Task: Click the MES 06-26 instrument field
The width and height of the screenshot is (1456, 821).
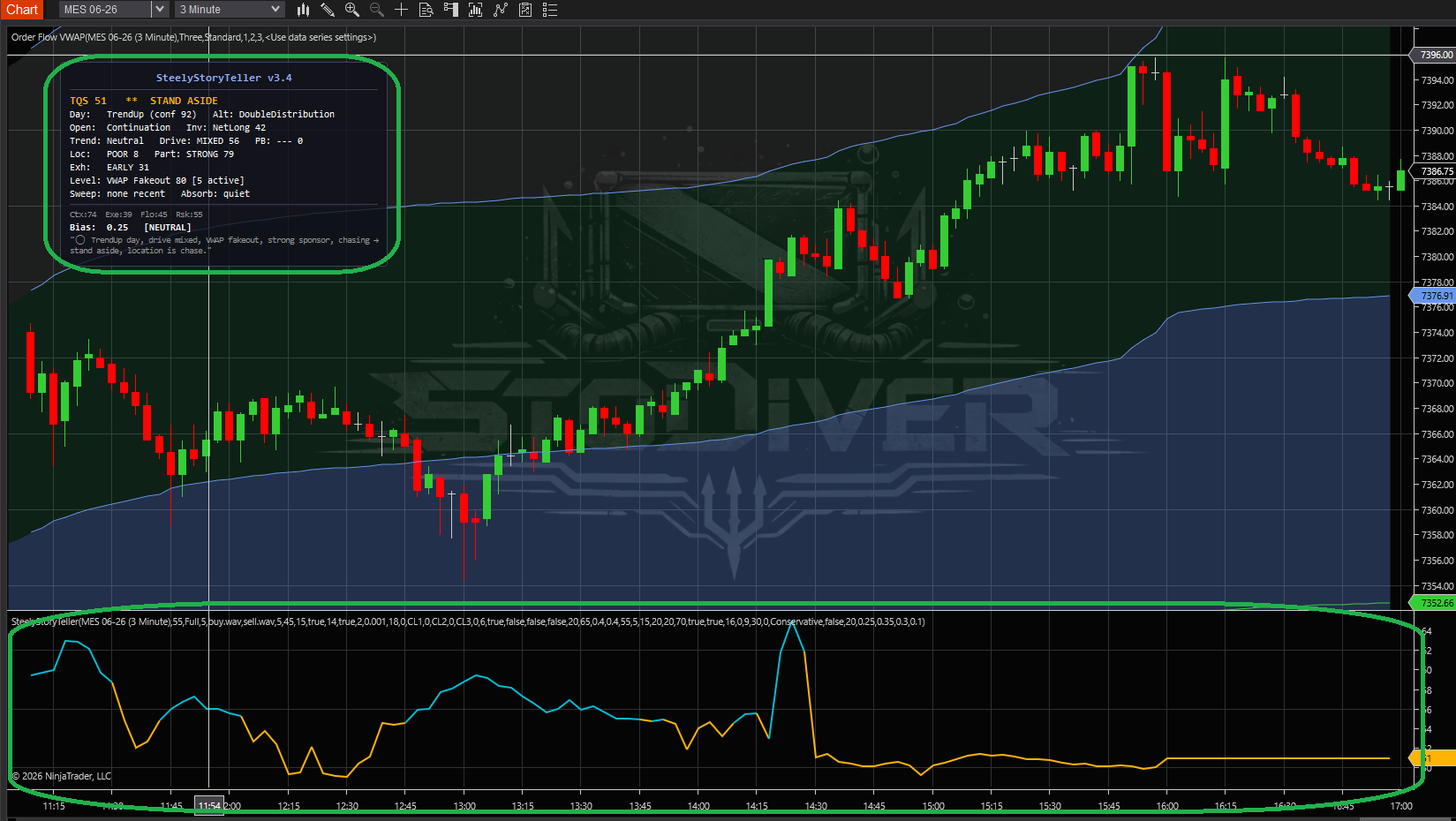Action: click(105, 10)
